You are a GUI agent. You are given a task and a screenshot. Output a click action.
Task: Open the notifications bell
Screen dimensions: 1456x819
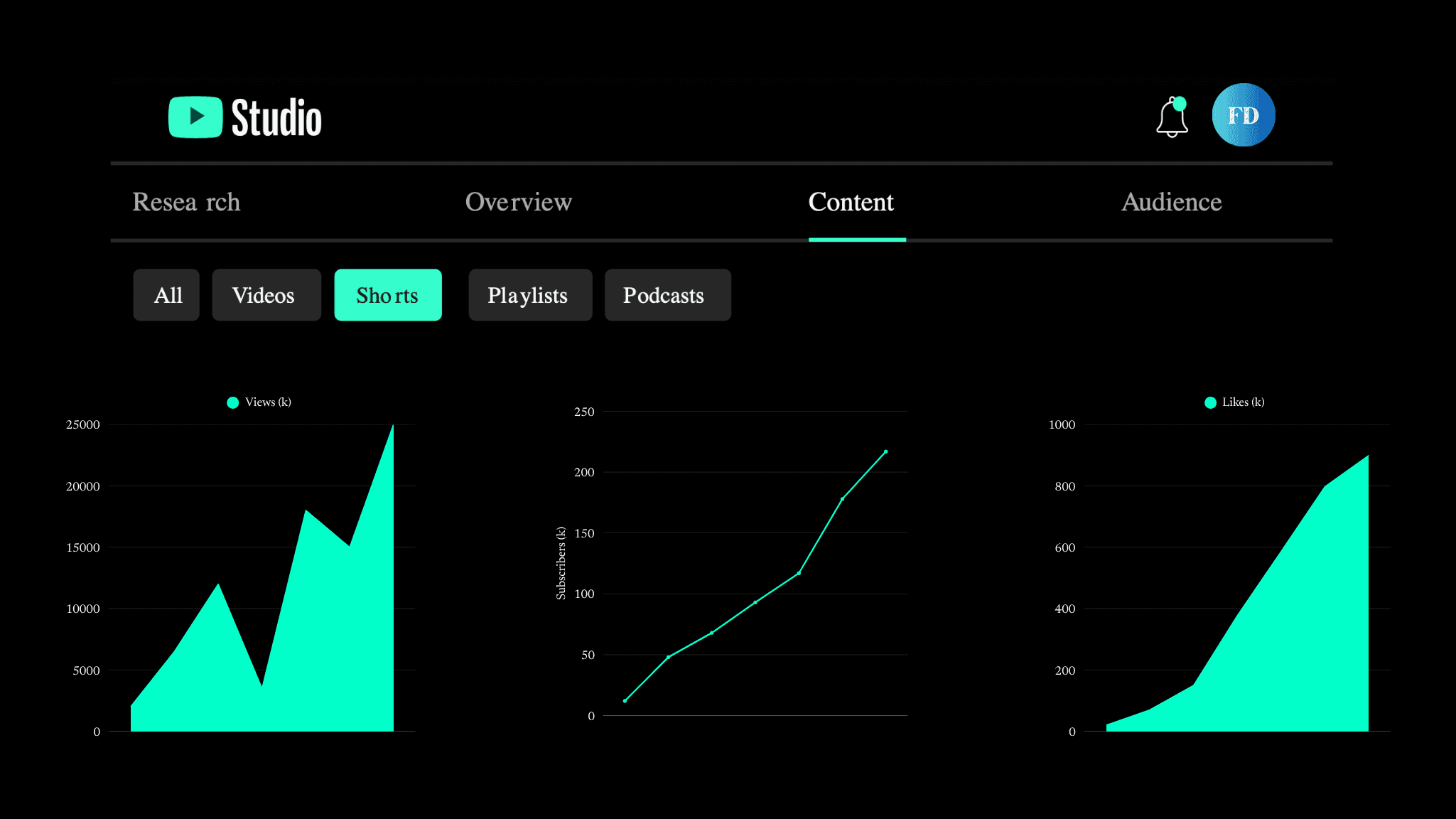[1172, 117]
